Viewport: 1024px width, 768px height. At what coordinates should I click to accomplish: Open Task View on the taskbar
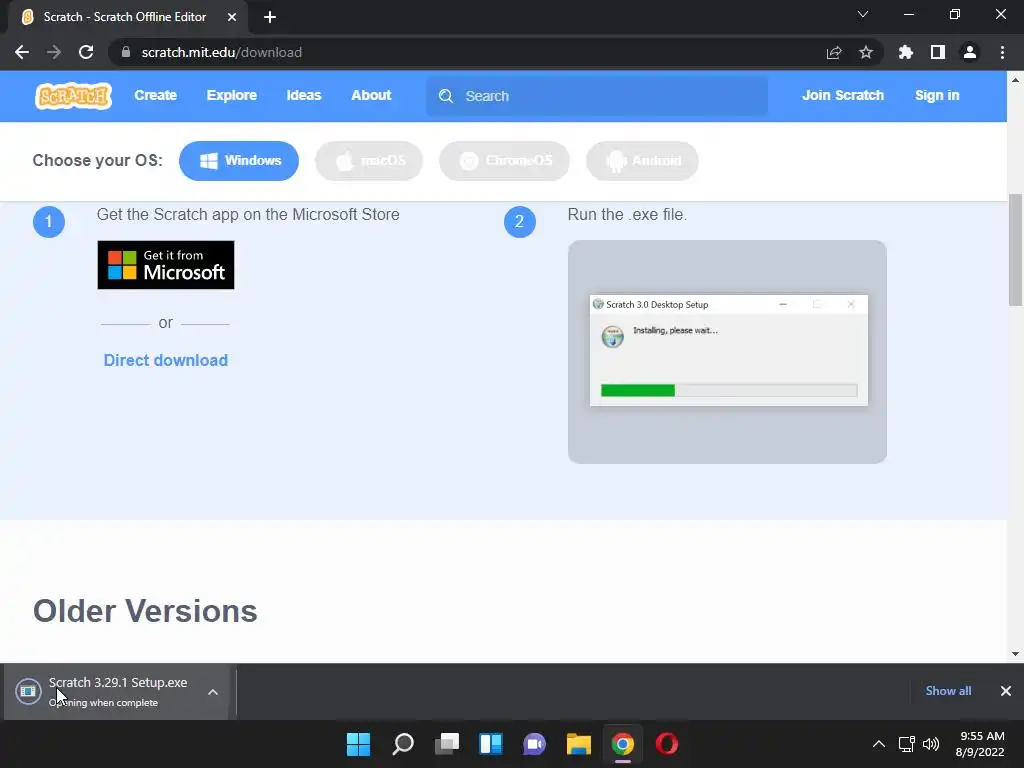point(447,744)
